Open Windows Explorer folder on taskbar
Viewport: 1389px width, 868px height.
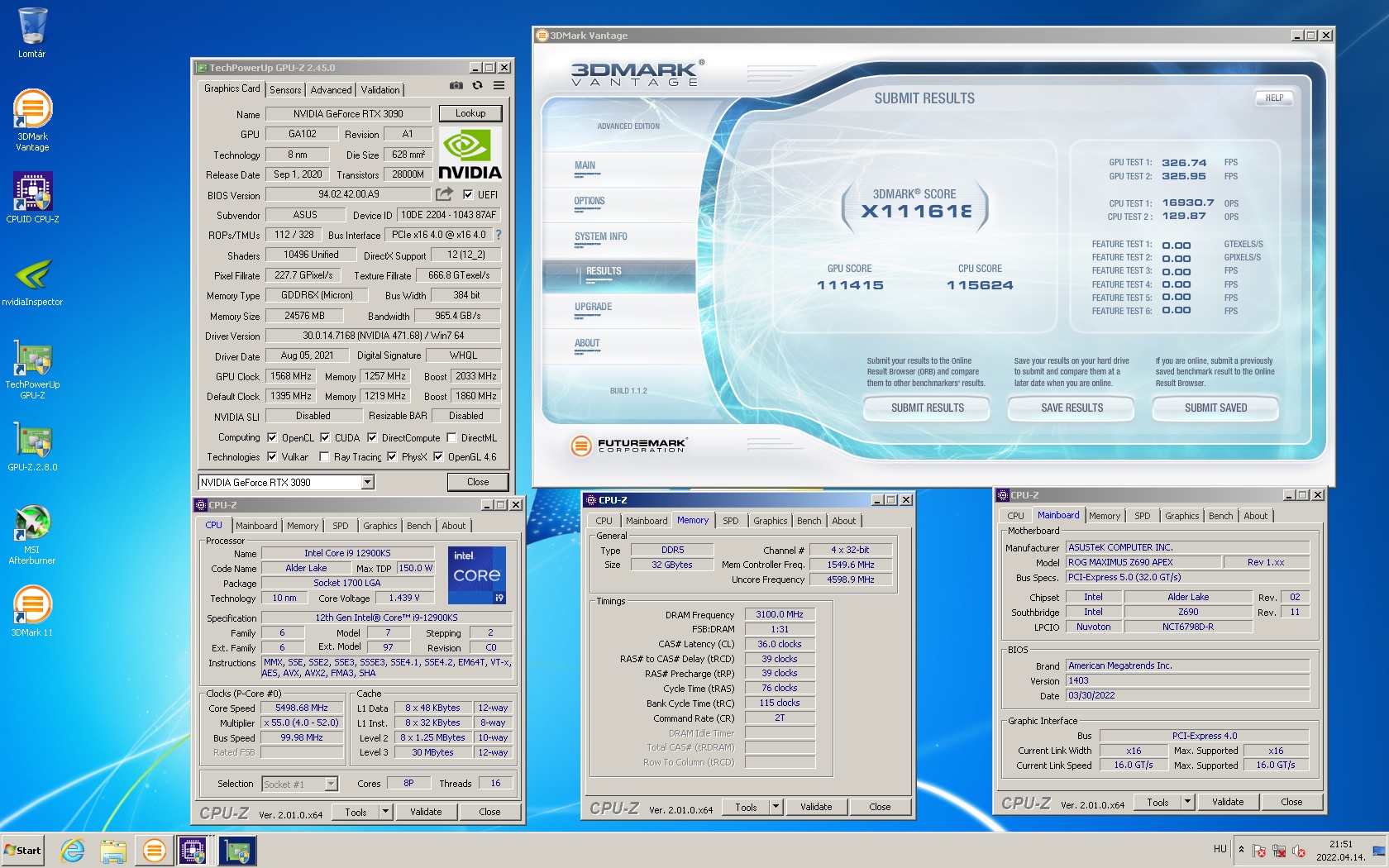(113, 850)
